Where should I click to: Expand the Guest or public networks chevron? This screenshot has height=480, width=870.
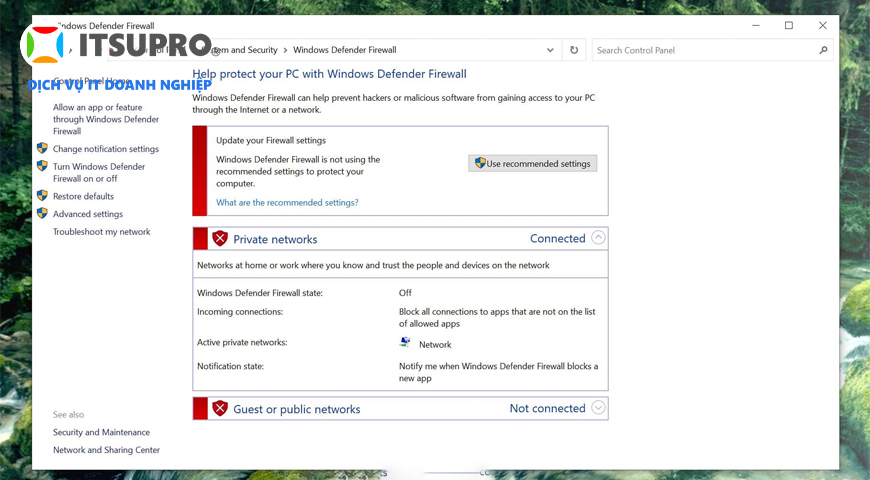[x=598, y=407]
